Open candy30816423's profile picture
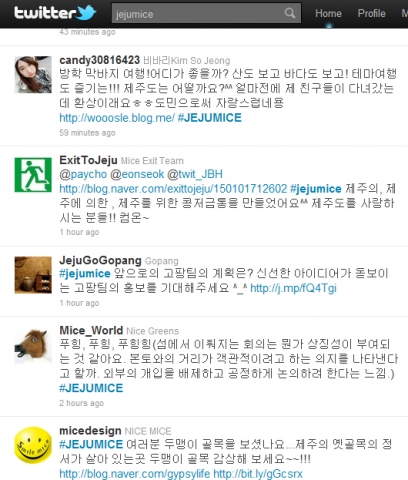Viewport: 408px width, 480px height. coord(33,74)
